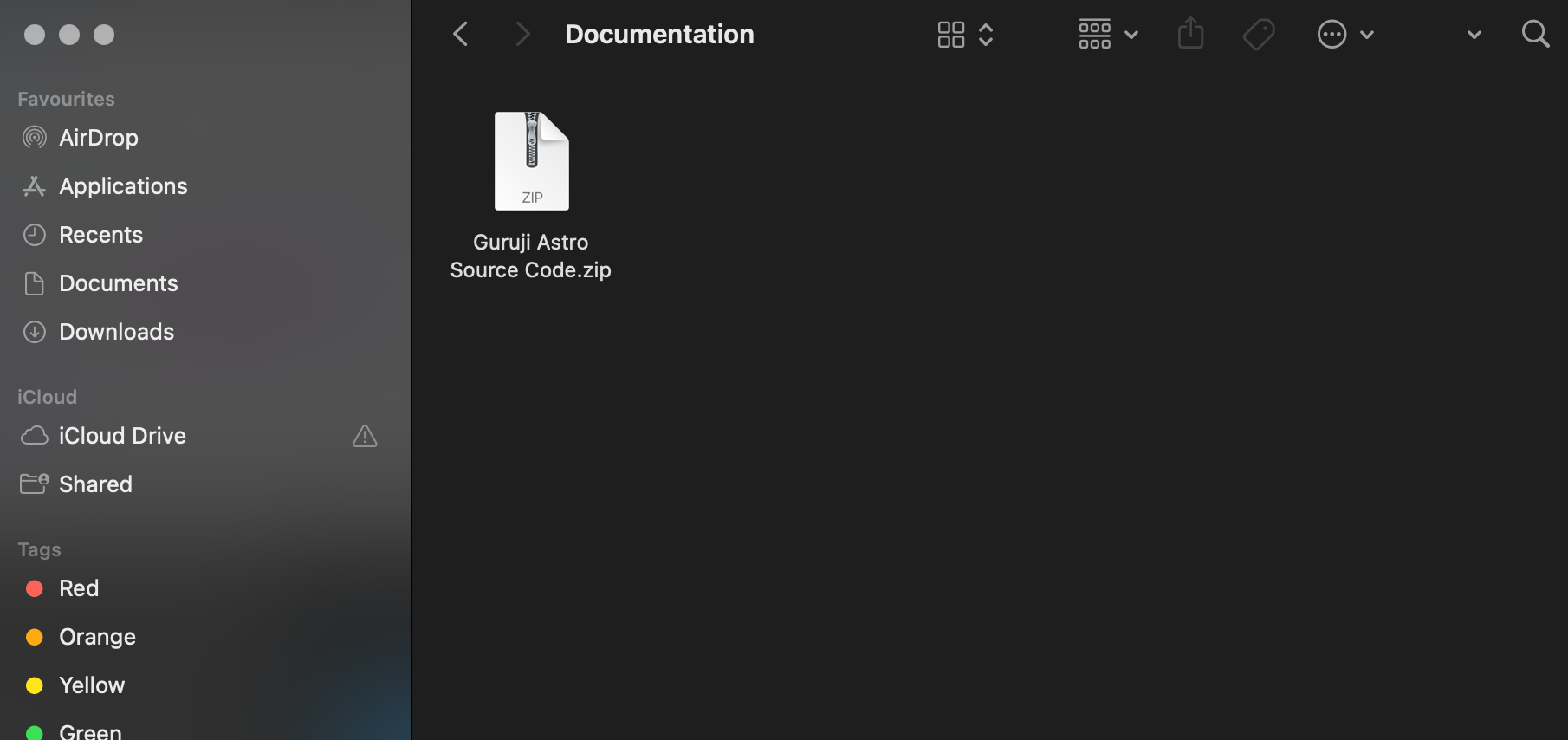Click the Documentation window title

[x=659, y=35]
